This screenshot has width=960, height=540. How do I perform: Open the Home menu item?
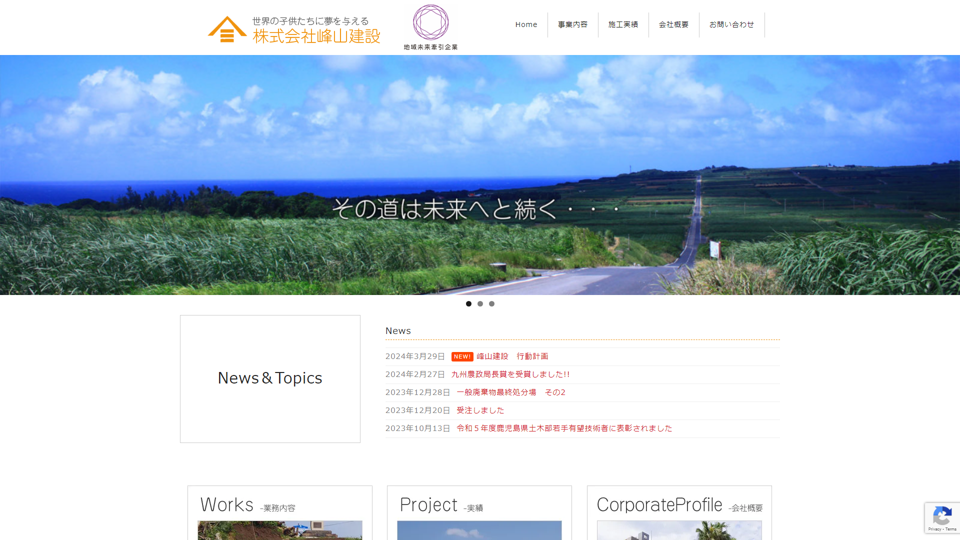point(526,25)
